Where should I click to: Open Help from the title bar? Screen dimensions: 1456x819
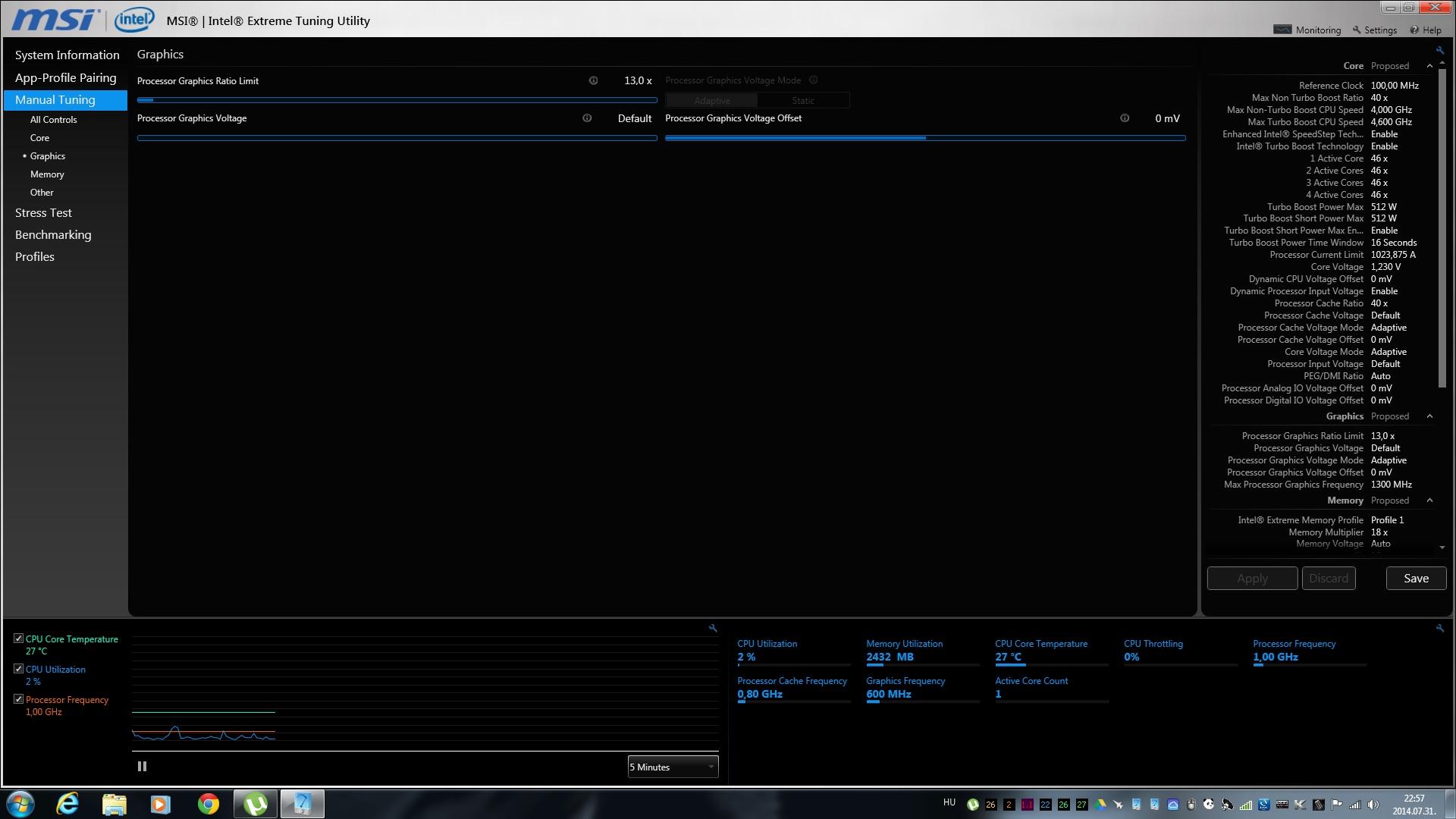click(1426, 30)
